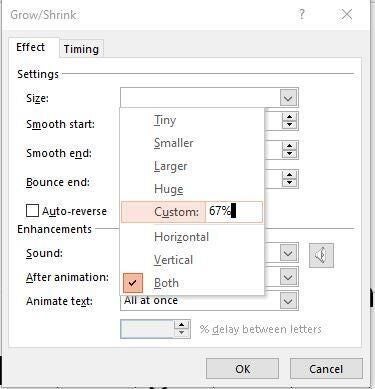The image size is (375, 389).
Task: Click the Cancel button
Action: click(326, 369)
